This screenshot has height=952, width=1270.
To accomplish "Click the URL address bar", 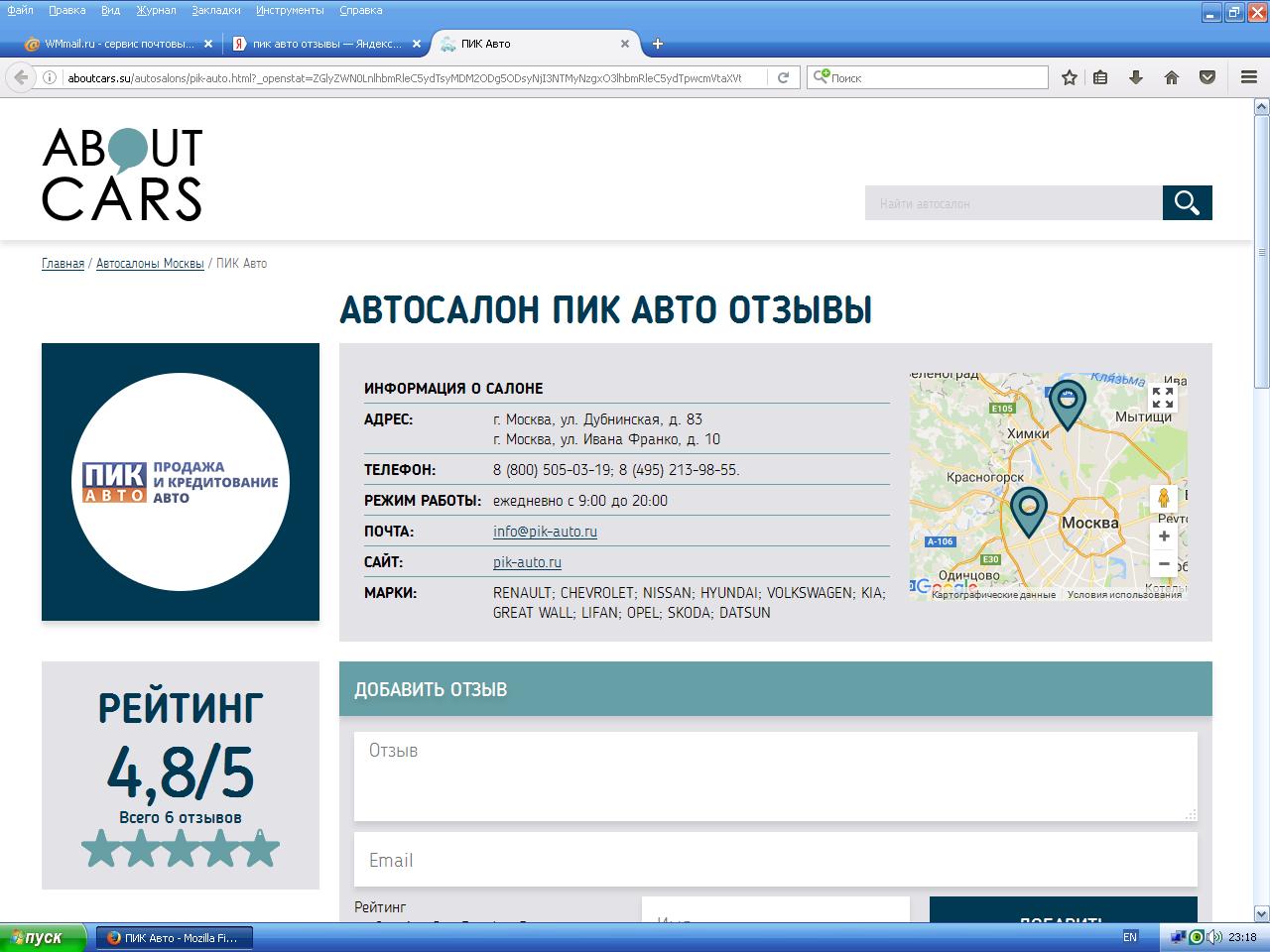I will [404, 77].
